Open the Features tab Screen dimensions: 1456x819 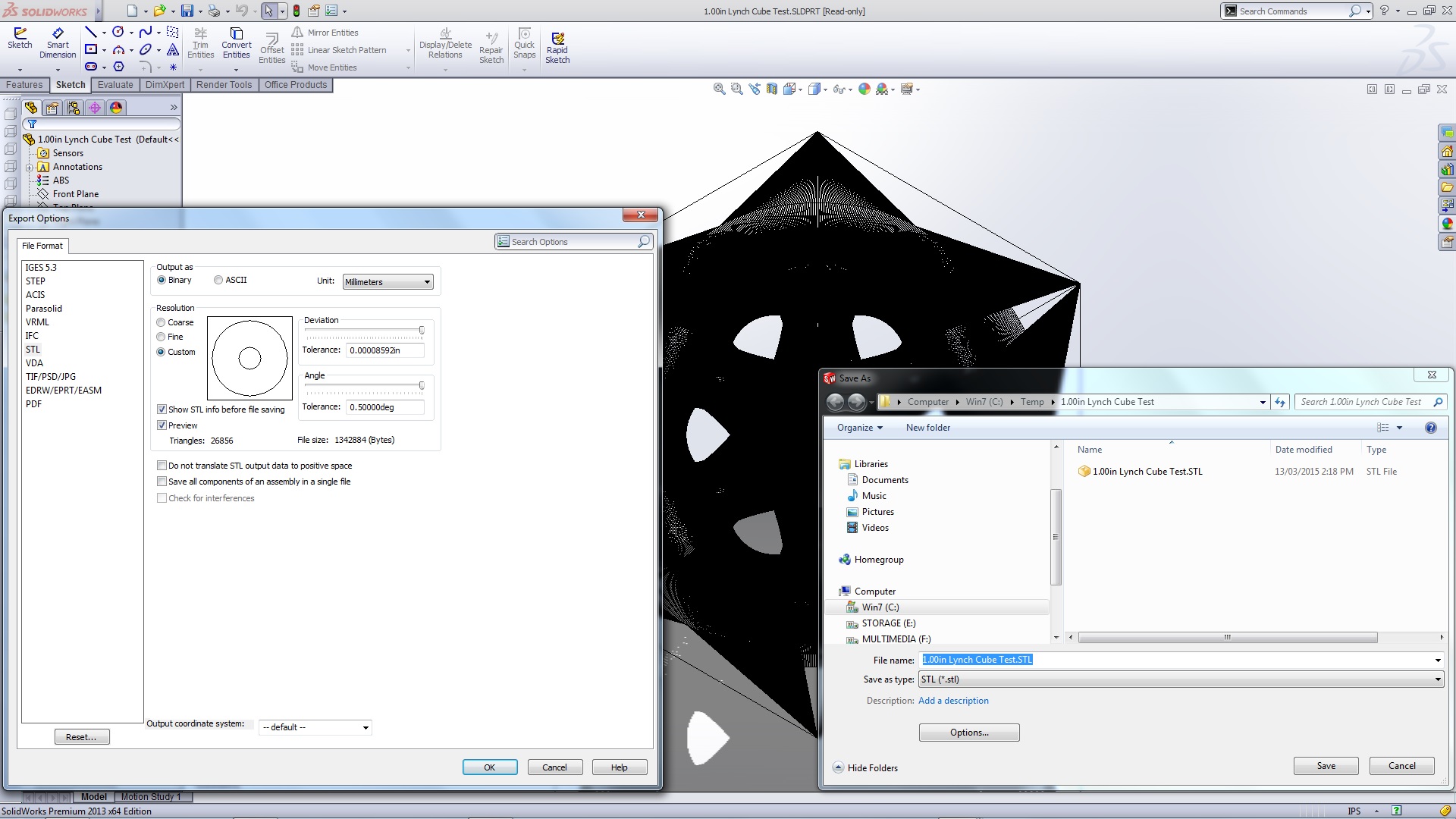coord(25,85)
